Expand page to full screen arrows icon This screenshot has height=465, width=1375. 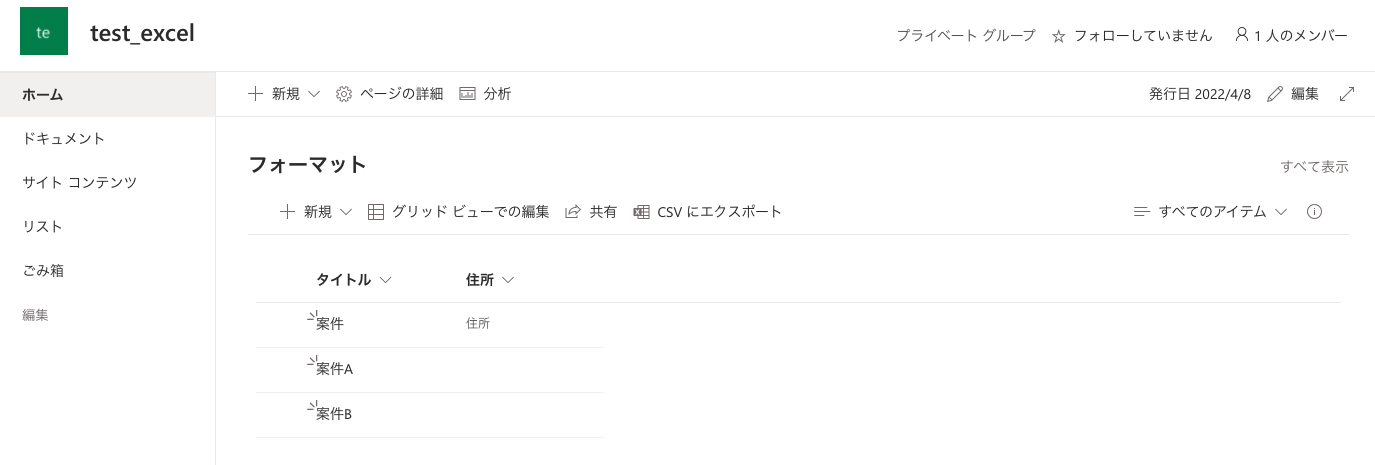[x=1347, y=94]
